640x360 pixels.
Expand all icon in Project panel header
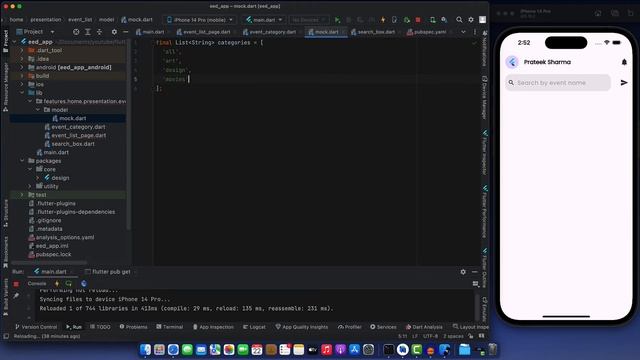pos(88,31)
